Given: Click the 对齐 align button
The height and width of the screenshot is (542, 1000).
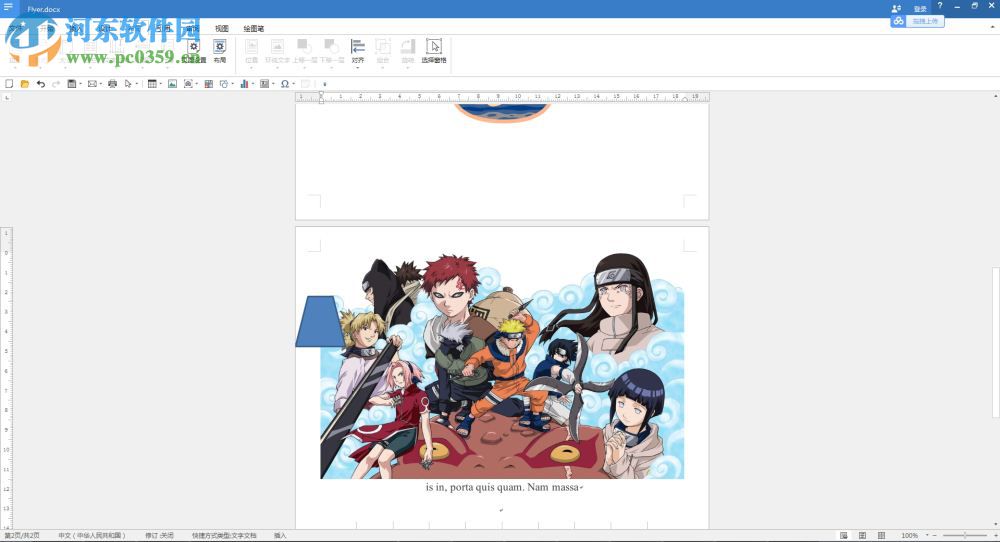Looking at the screenshot, I should tap(358, 51).
